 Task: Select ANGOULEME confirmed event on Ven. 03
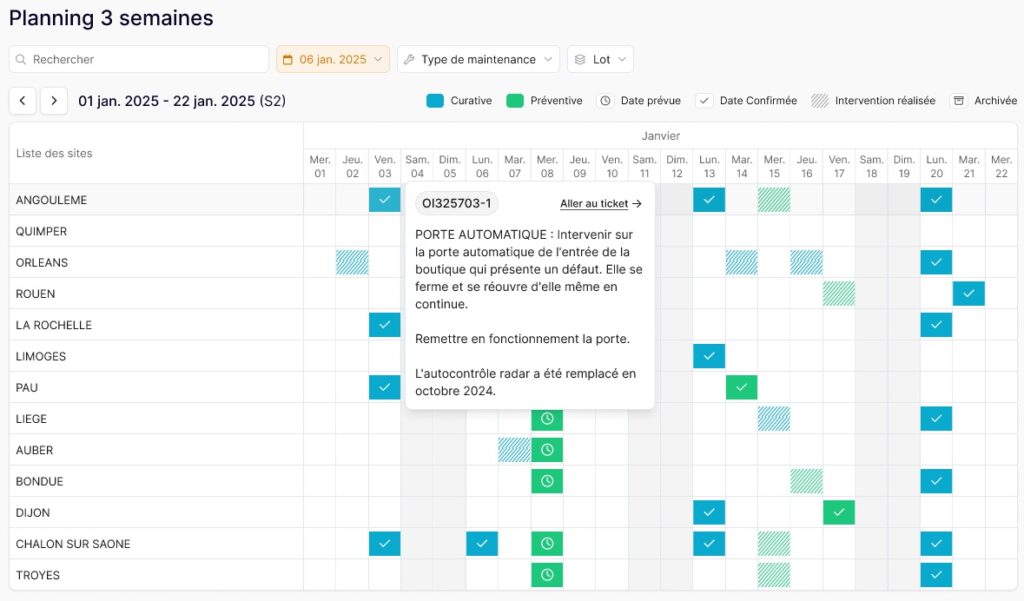tap(385, 199)
